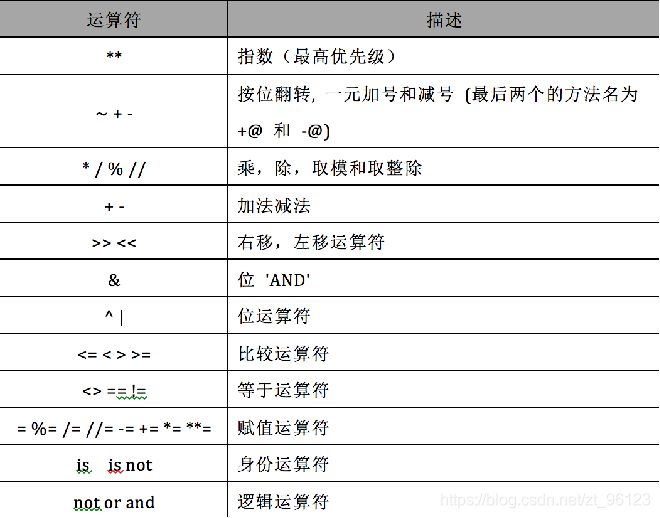The height and width of the screenshot is (518, 660).
Task: Click the 身份运算符 description
Action: pos(283,465)
